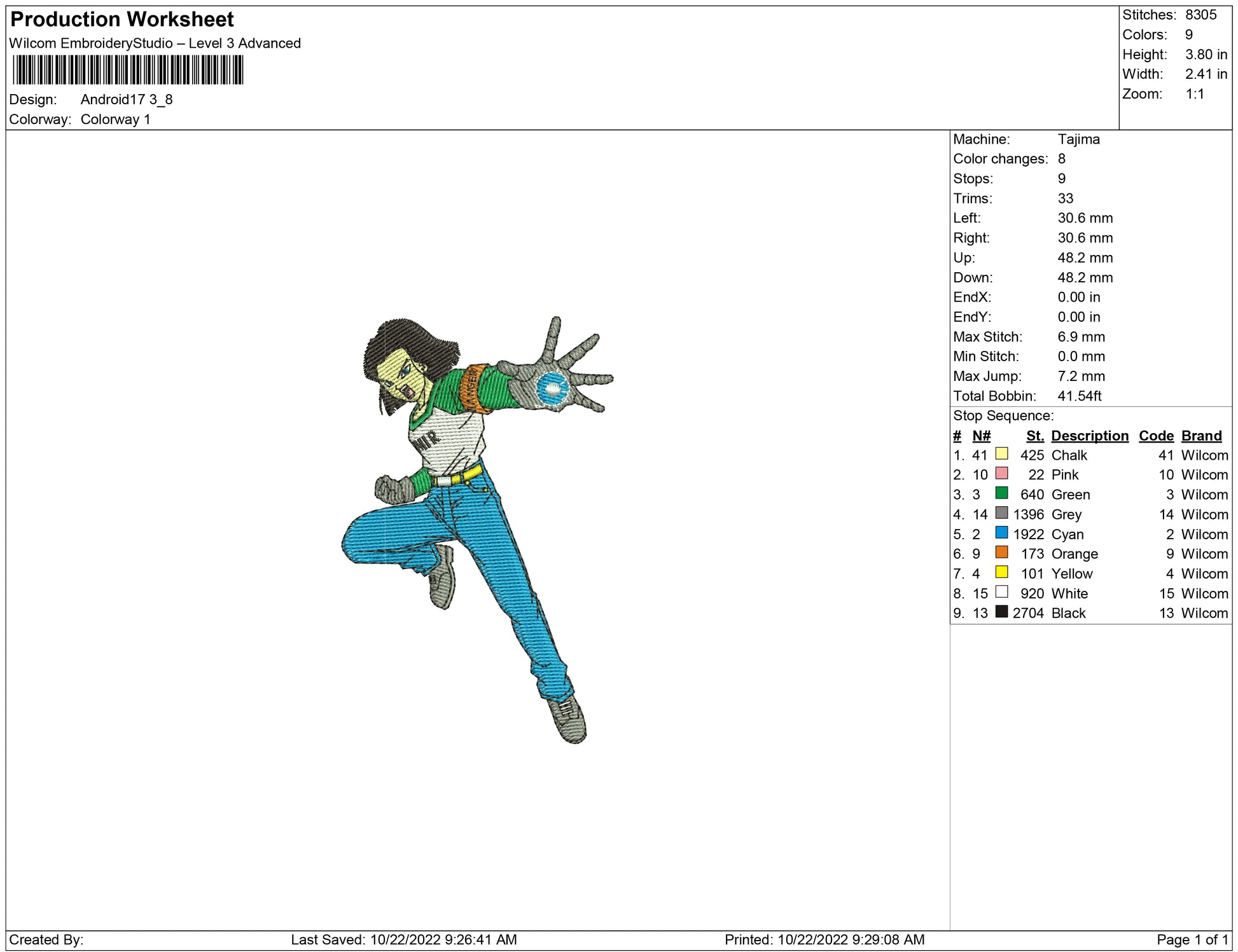Click the Page 1 of 1 footer

pos(1192,939)
